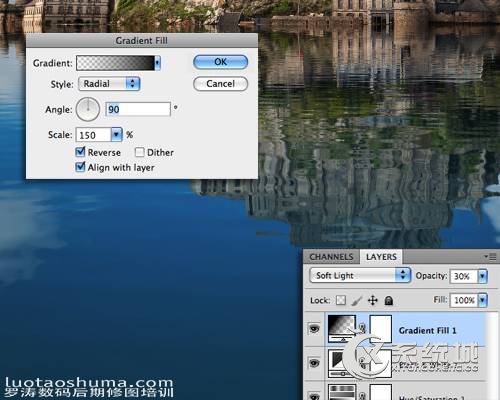This screenshot has height=400, width=500.
Task: Enable the Dither checkbox
Action: 139,152
